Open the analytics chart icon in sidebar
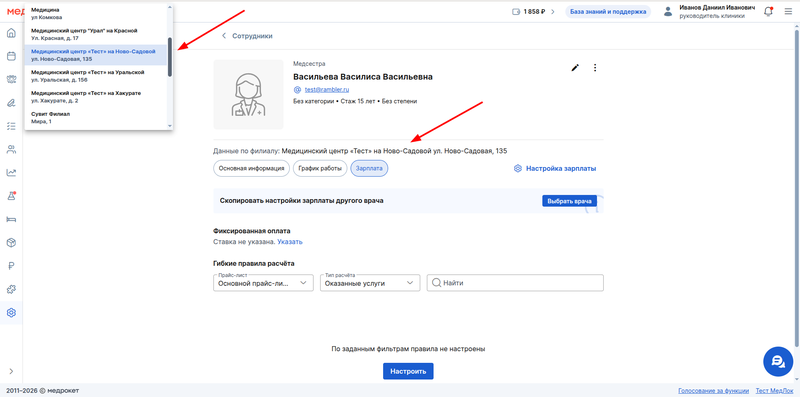The image size is (800, 397). click(11, 172)
